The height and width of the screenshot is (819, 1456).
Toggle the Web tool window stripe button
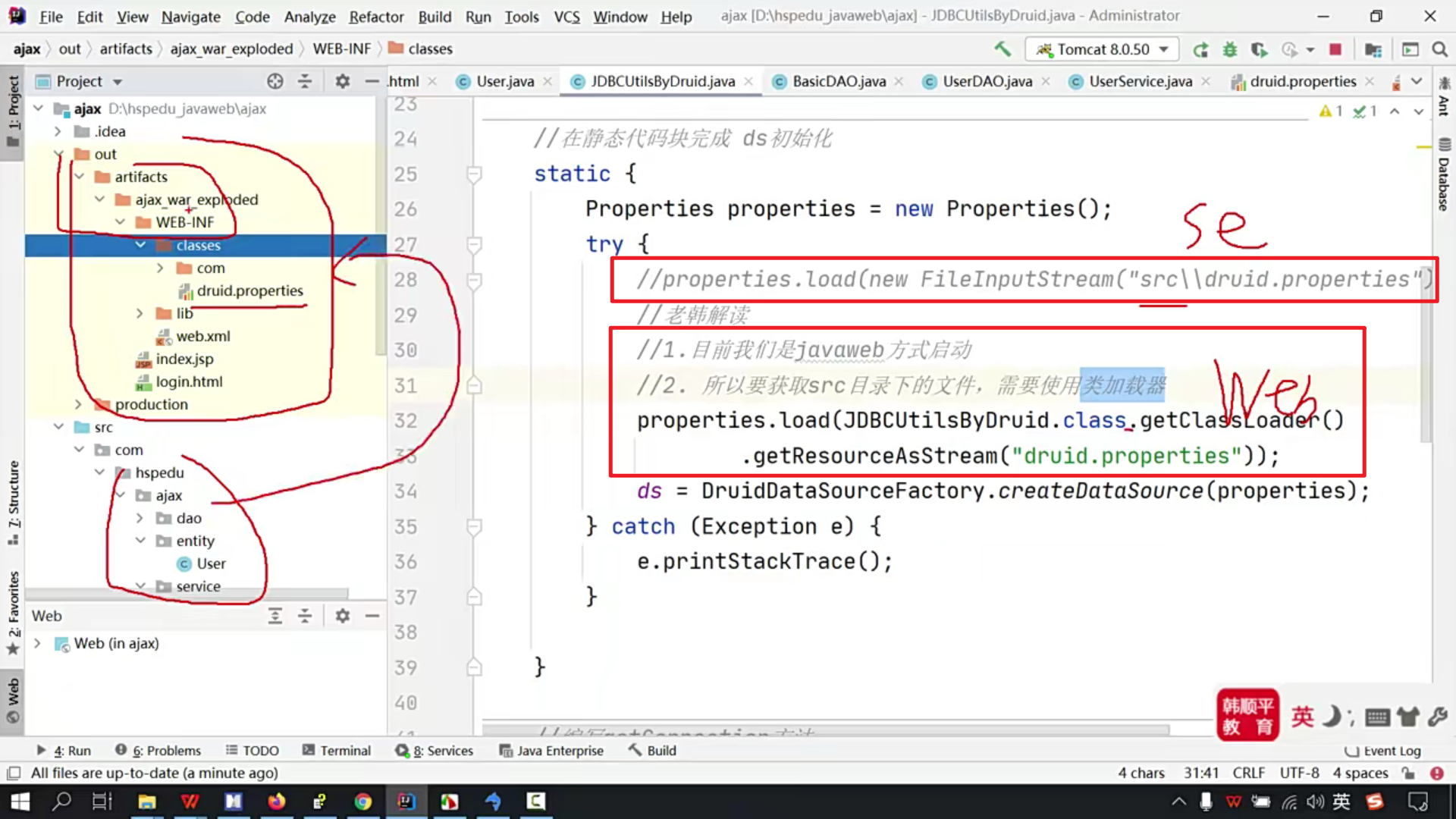pos(13,701)
